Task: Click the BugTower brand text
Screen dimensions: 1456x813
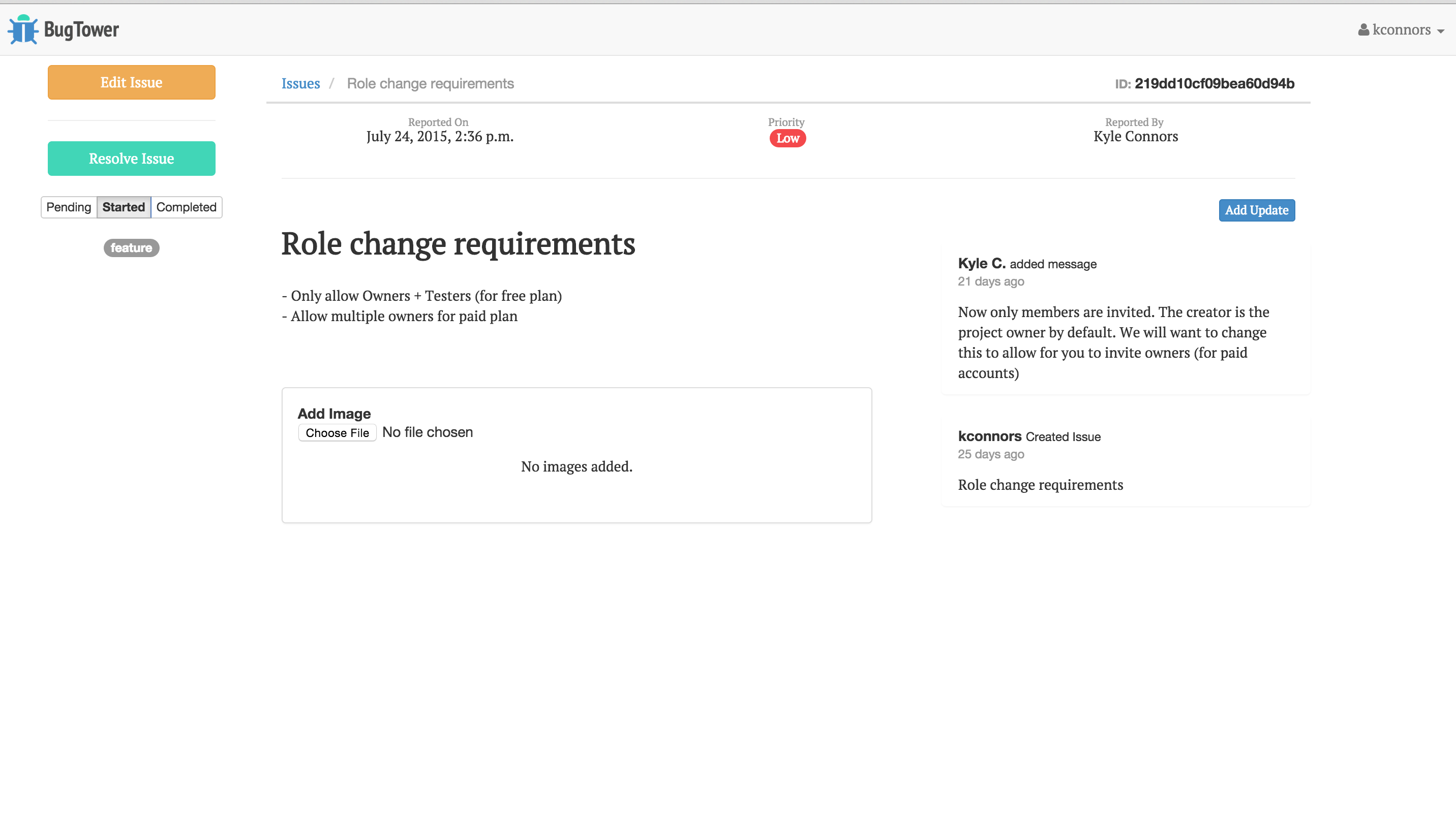Action: (81, 29)
